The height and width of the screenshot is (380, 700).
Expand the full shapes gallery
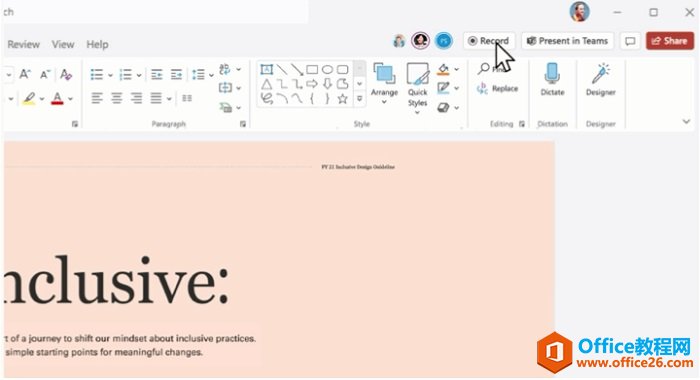(359, 99)
